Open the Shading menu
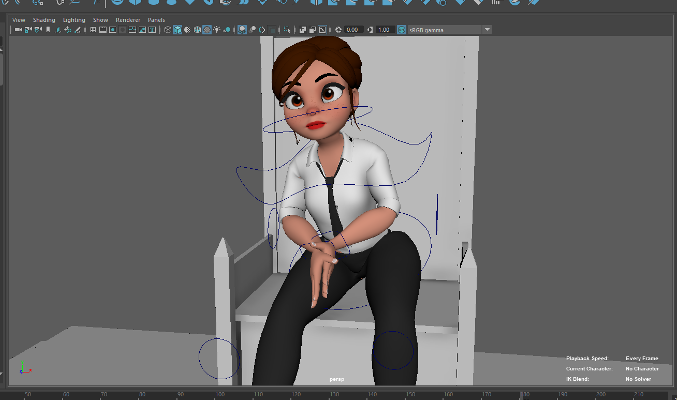Image resolution: width=677 pixels, height=400 pixels. (44, 19)
